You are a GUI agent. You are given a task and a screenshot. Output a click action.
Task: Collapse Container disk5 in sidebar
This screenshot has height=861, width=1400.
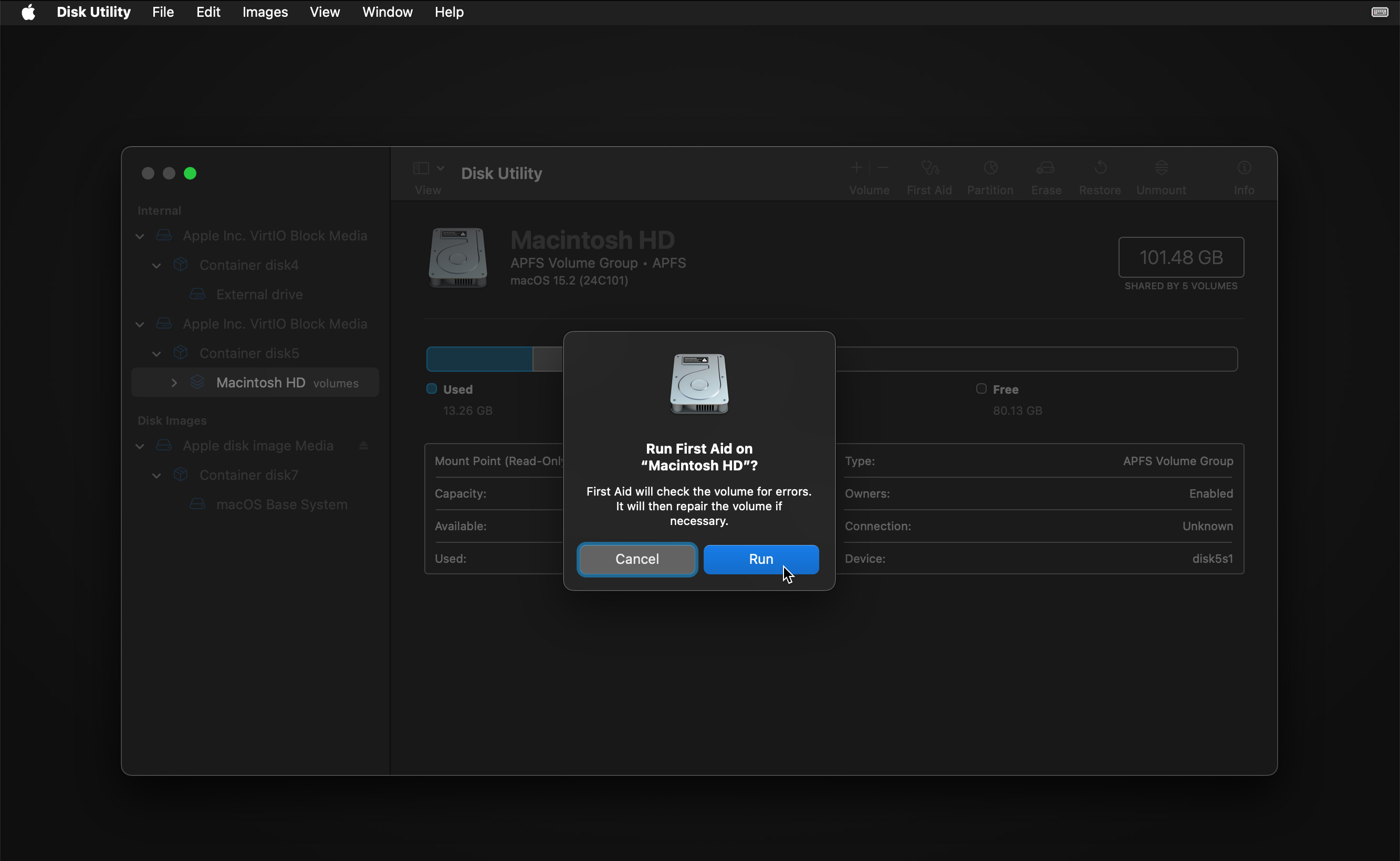pos(156,354)
